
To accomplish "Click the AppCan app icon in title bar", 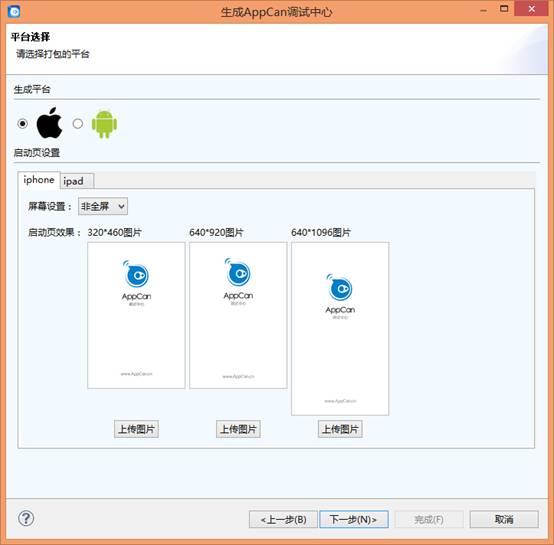I will pos(13,12).
